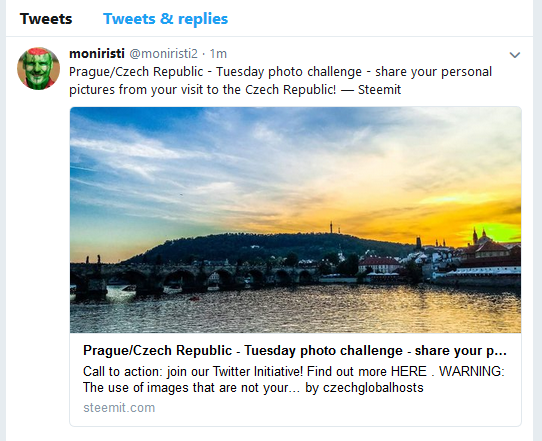Screen dimensions: 542x441
Task: Click the Charles Bridge in the preview photo
Action: click(x=194, y=278)
